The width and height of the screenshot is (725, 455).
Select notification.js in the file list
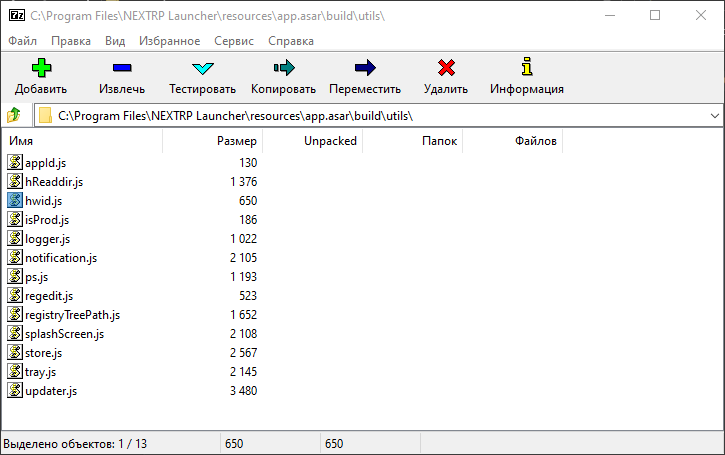(60, 258)
